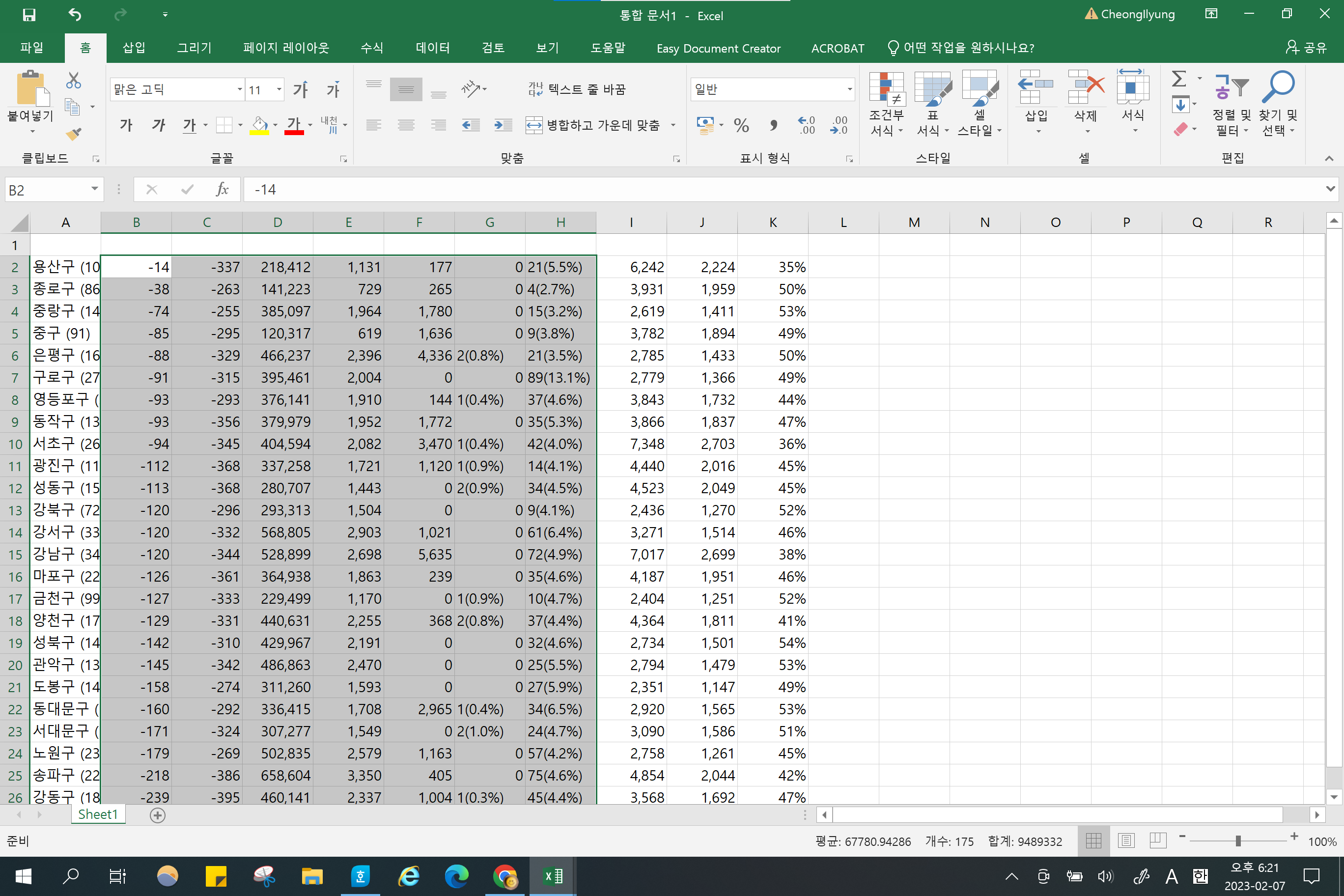
Task: Switch to the 삽입 ribbon tab
Action: (x=134, y=48)
